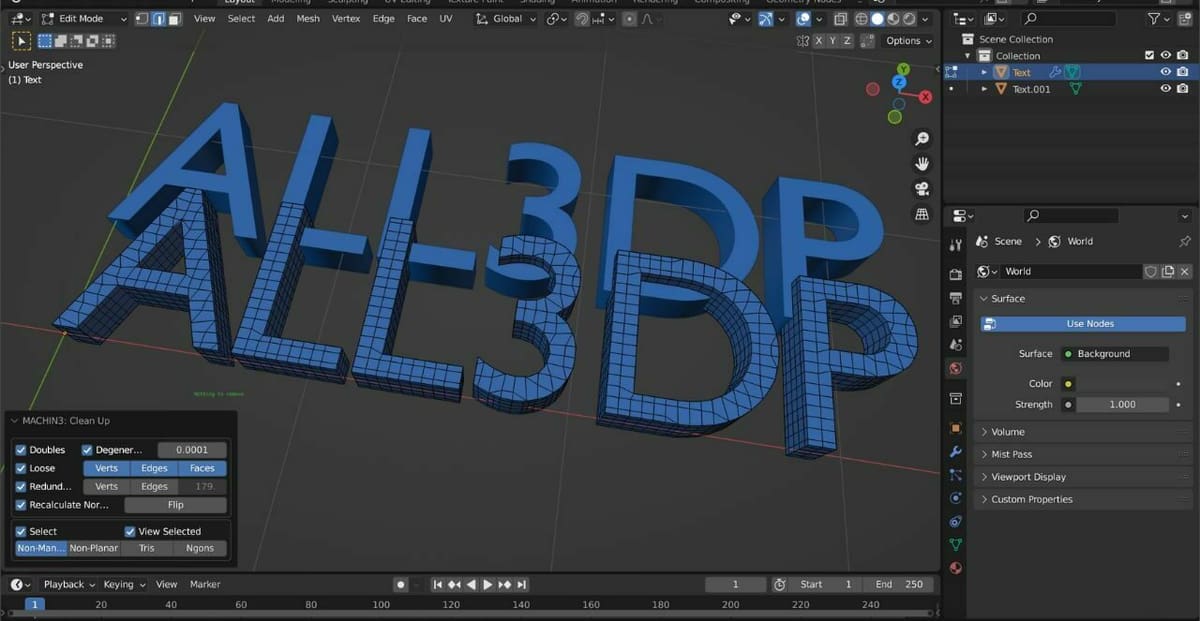This screenshot has width=1200, height=621.
Task: Click the zoom magnifier viewport gizmo
Action: [x=922, y=139]
